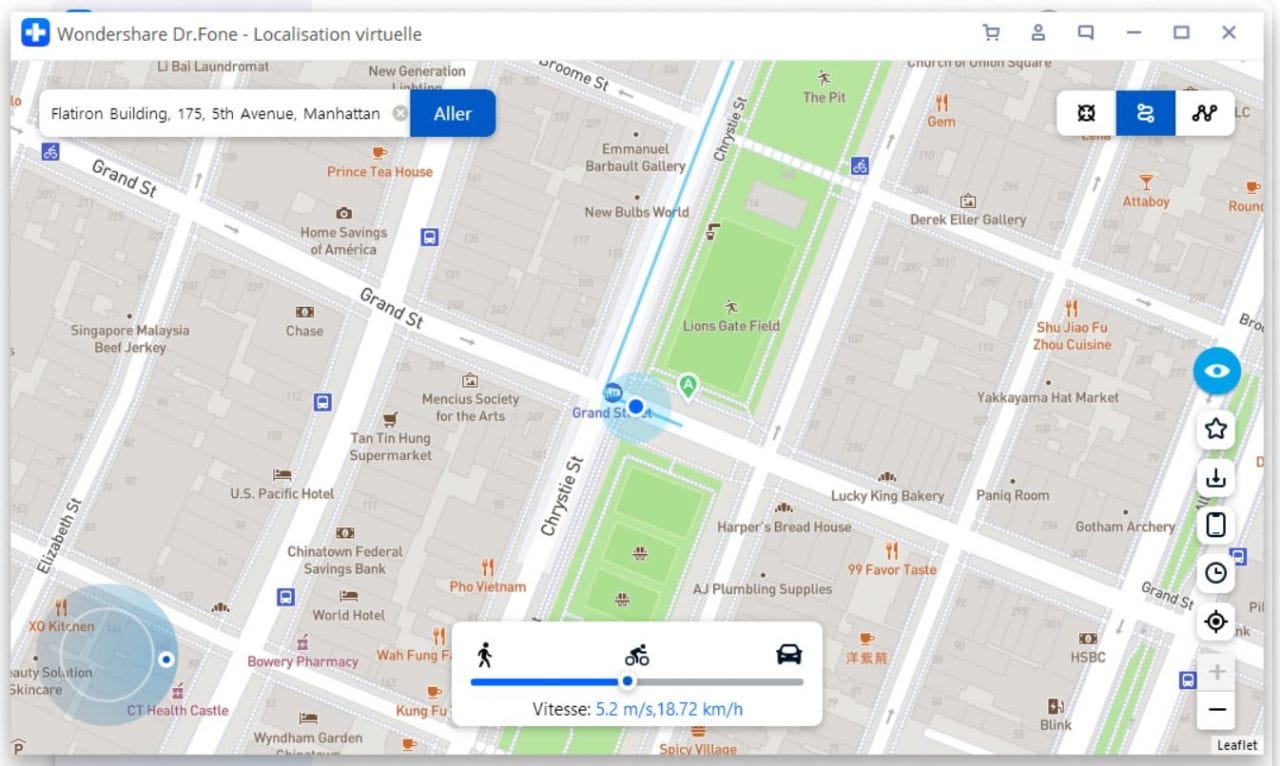
Task: Click U.S. Pacific Hotel label
Action: 282,493
